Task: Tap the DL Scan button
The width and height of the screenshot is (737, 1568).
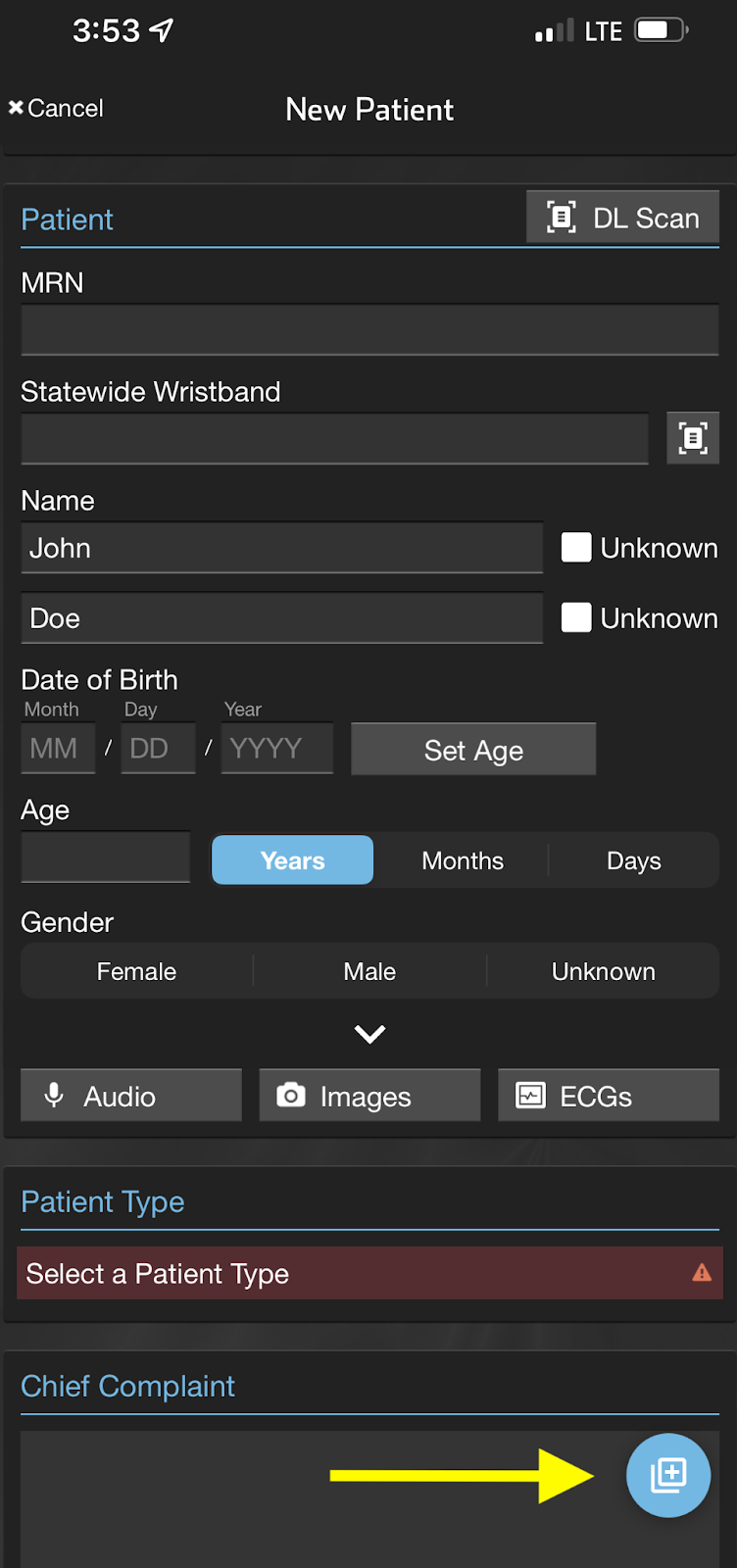Action: tap(622, 217)
